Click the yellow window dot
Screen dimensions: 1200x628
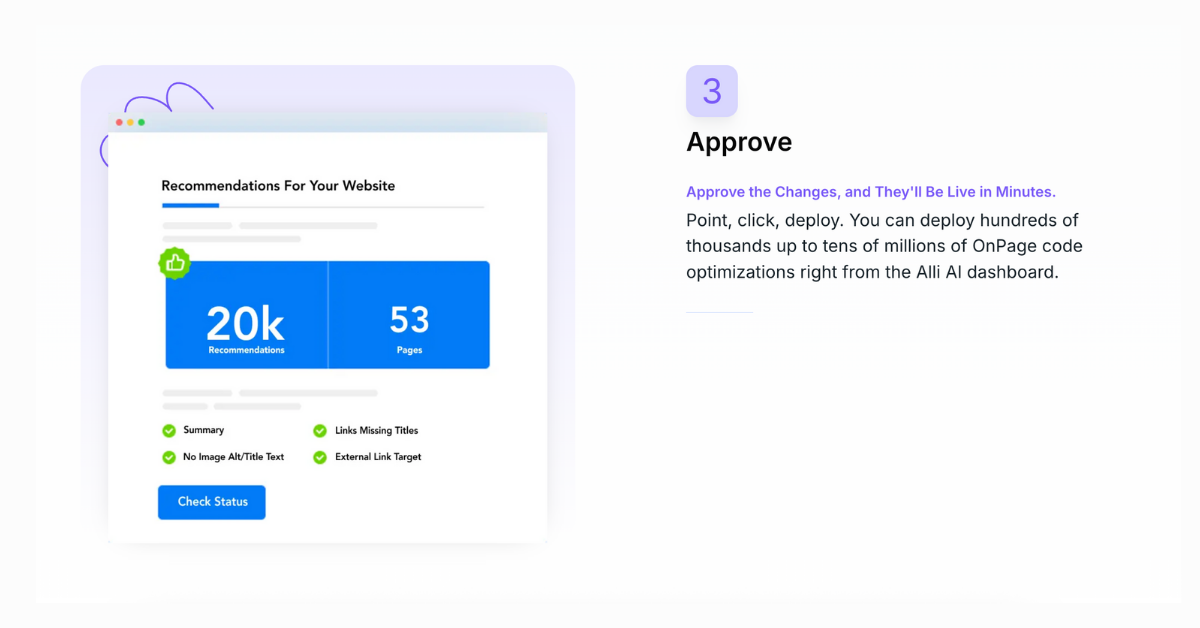click(130, 122)
